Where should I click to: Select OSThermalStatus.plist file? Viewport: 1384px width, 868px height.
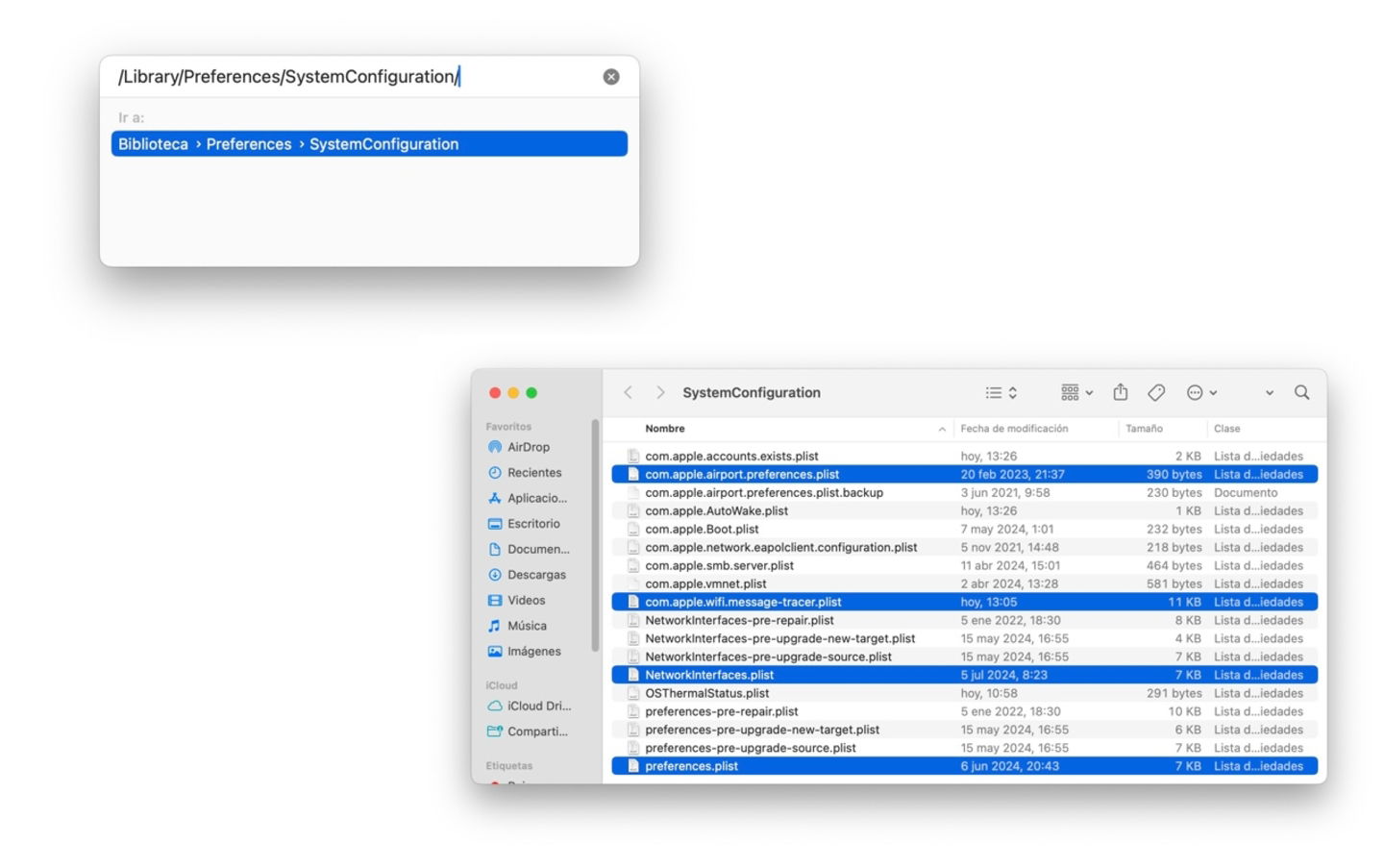964,694
